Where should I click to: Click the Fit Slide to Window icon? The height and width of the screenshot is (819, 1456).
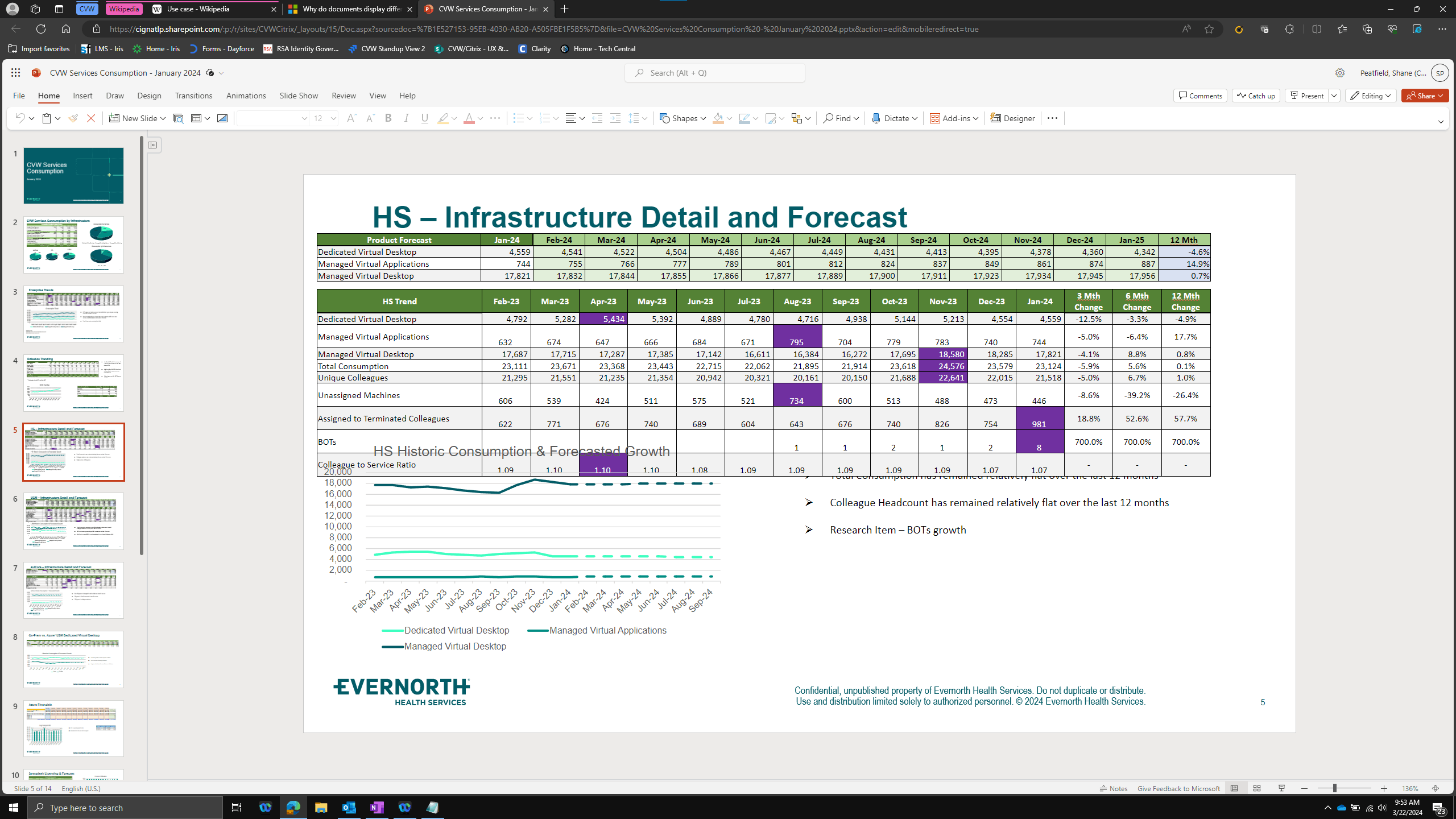point(1436,788)
